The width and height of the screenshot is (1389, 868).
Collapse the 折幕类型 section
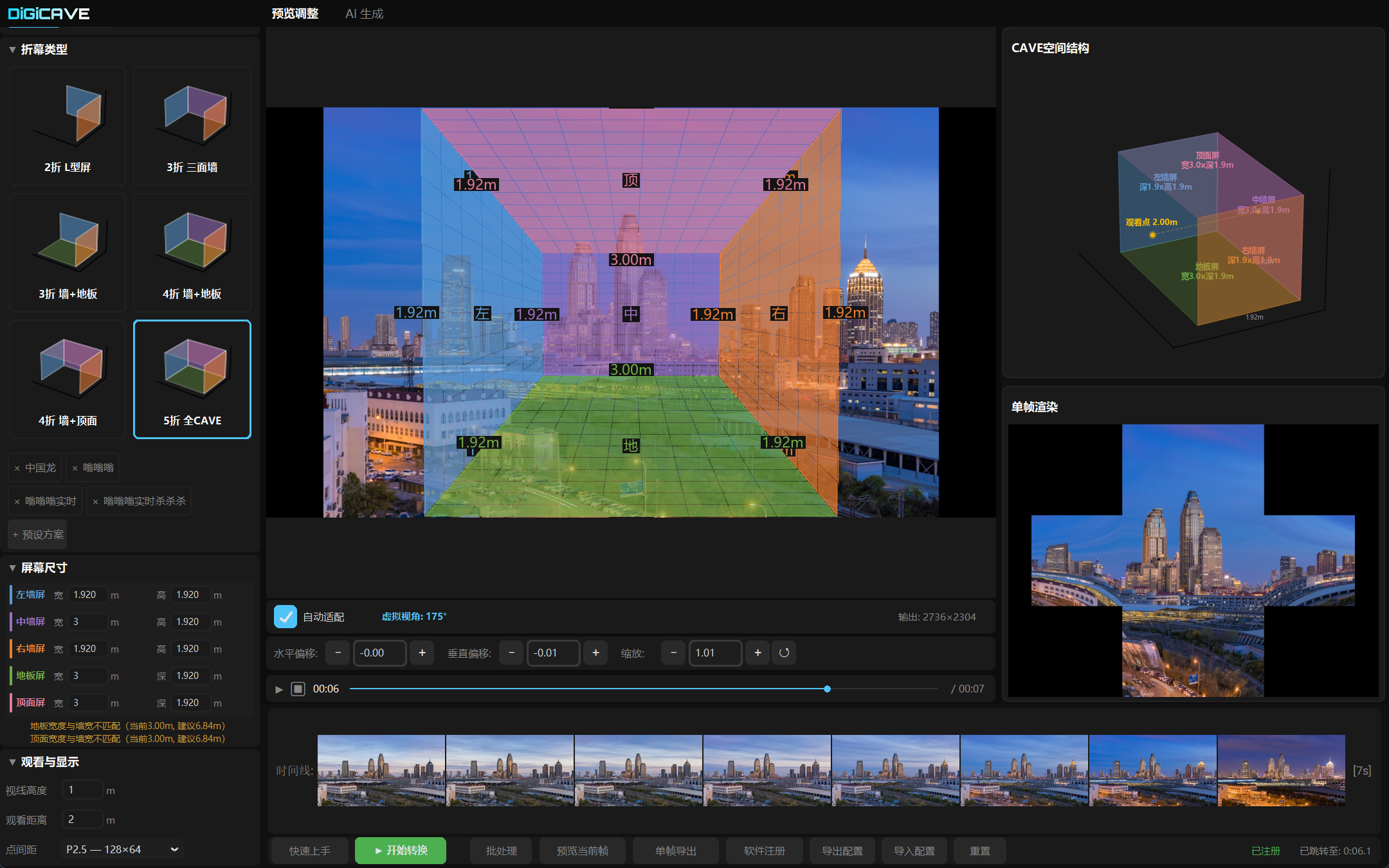[x=12, y=50]
